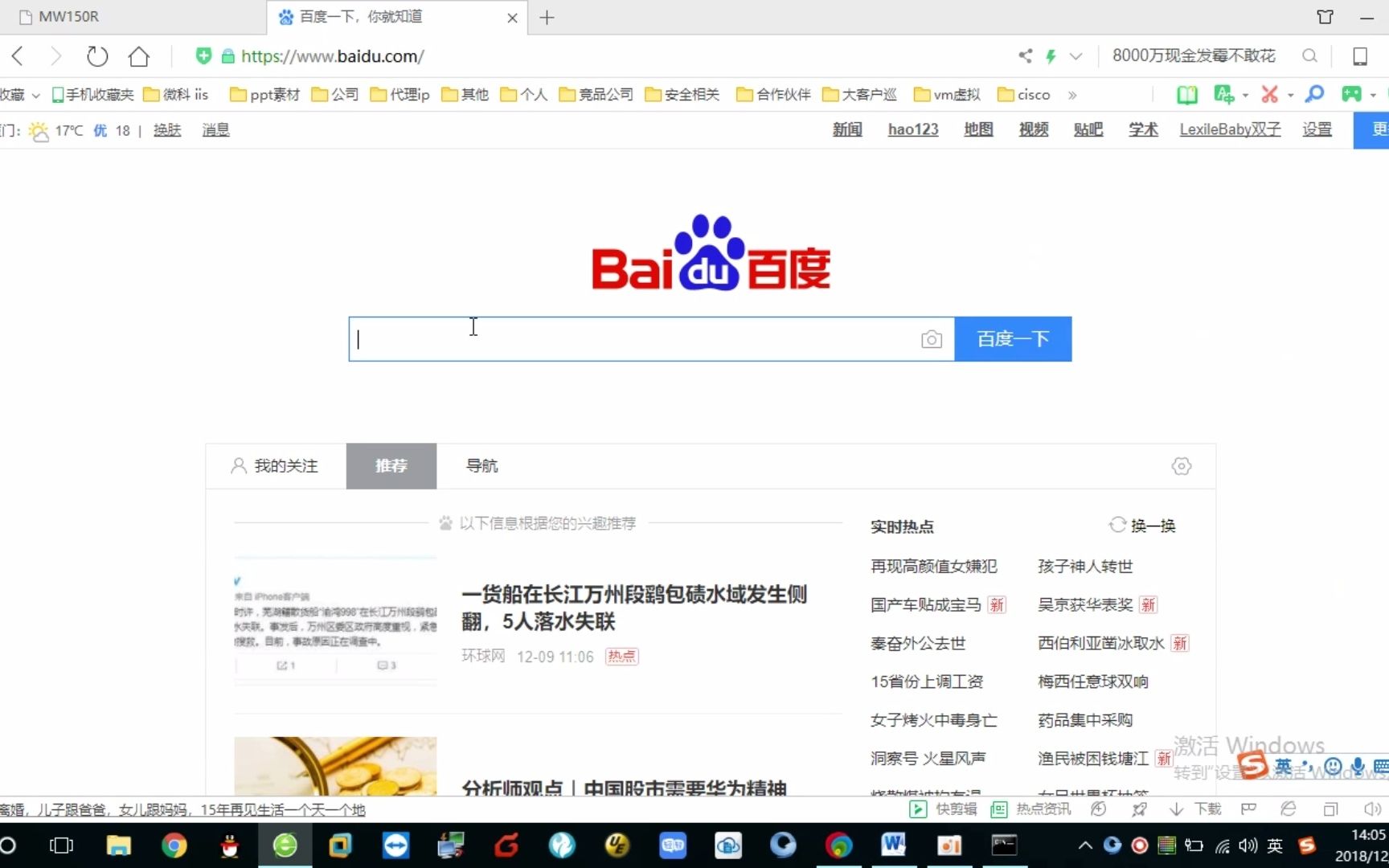Click the green game controller icon

tap(1351, 95)
